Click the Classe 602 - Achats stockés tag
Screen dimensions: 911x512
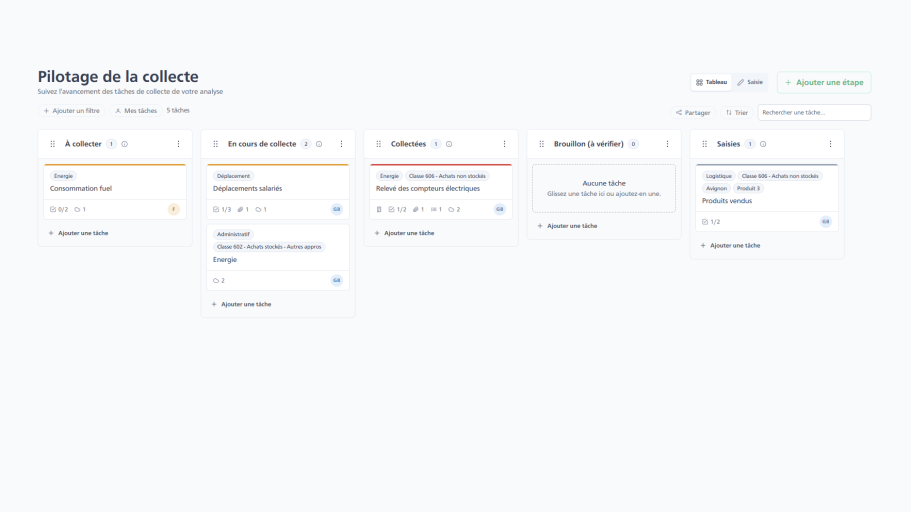click(x=269, y=247)
